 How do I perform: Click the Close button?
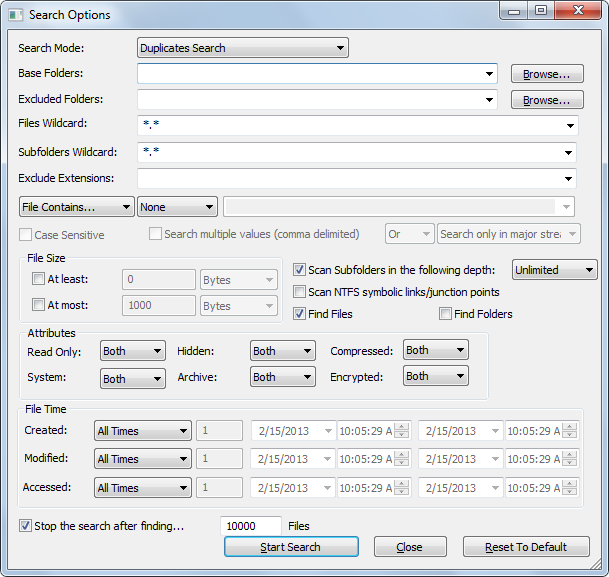point(410,547)
